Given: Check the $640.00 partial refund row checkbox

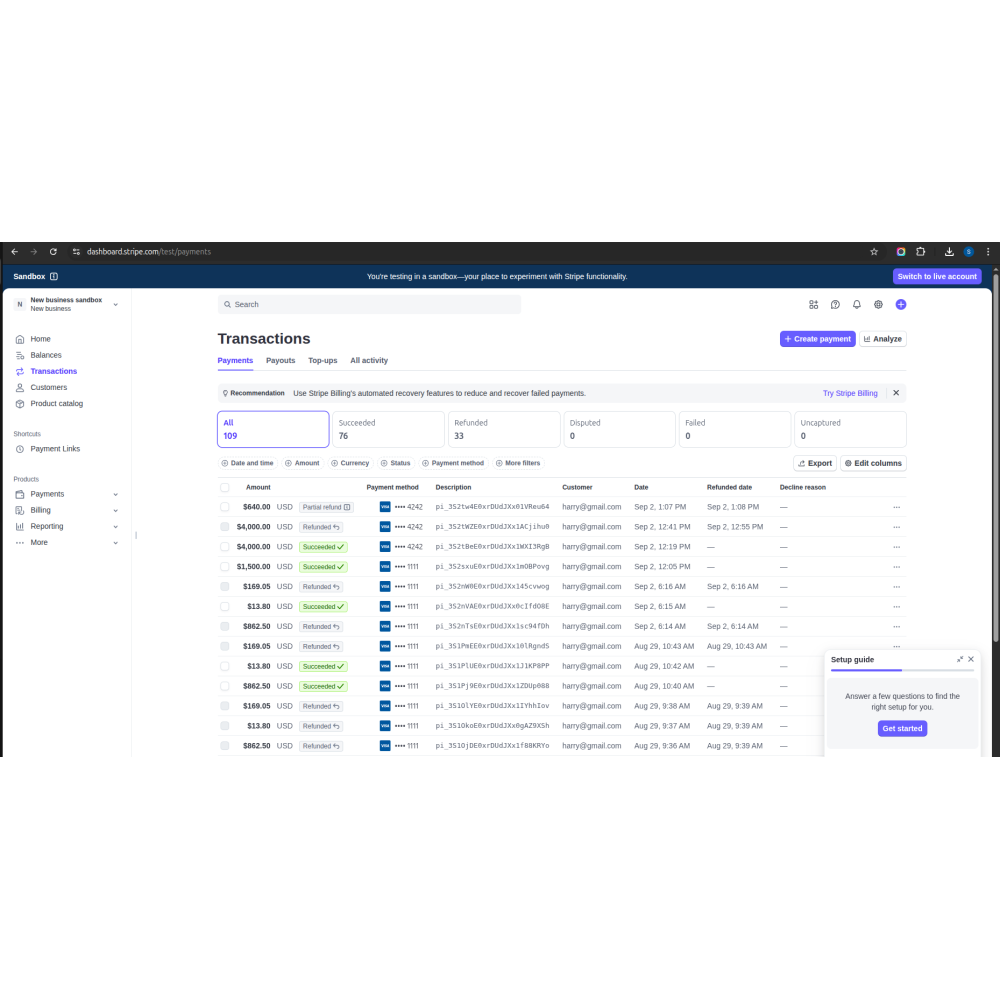Looking at the screenshot, I should click(225, 507).
